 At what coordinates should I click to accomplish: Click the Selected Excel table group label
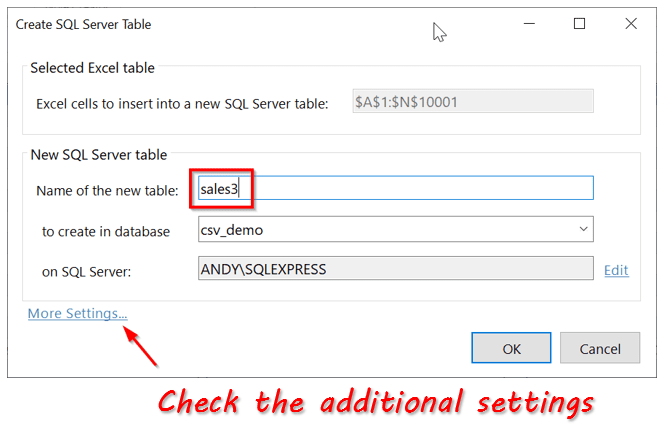coord(92,68)
